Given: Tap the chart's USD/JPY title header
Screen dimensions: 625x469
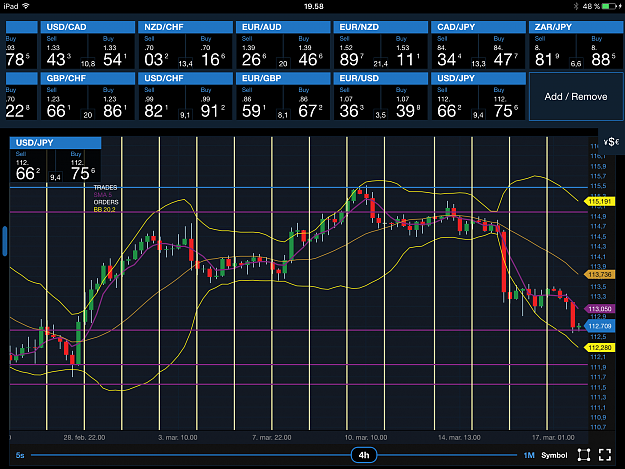Looking at the screenshot, I should pos(55,143).
